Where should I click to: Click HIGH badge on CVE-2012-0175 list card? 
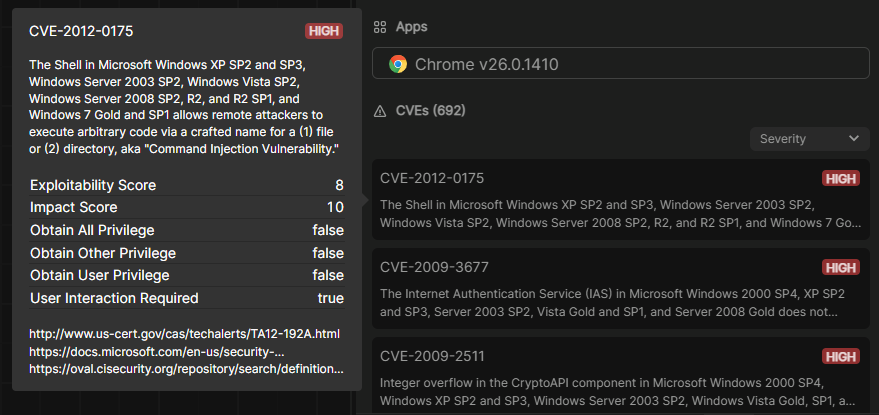(x=841, y=179)
